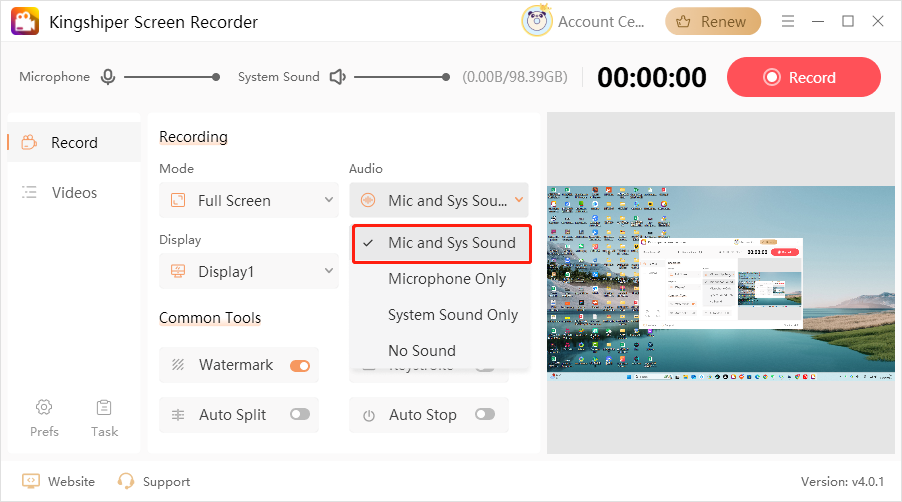
Task: Click the Recording section heading
Action: point(193,137)
